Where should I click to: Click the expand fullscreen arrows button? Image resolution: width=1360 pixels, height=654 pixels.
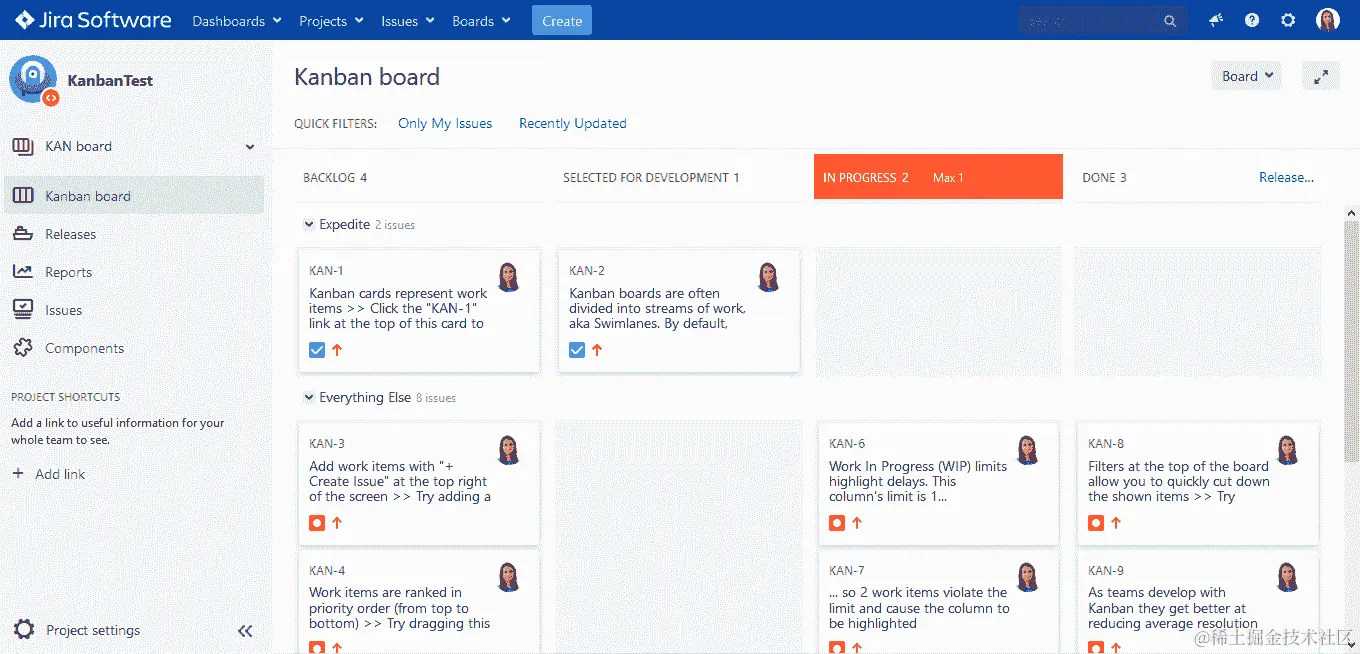1321,76
